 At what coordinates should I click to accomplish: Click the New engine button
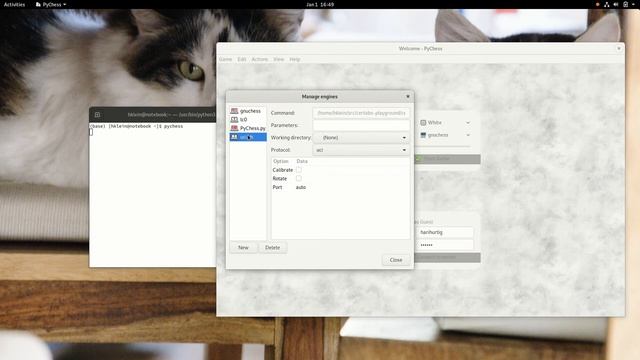pos(243,247)
